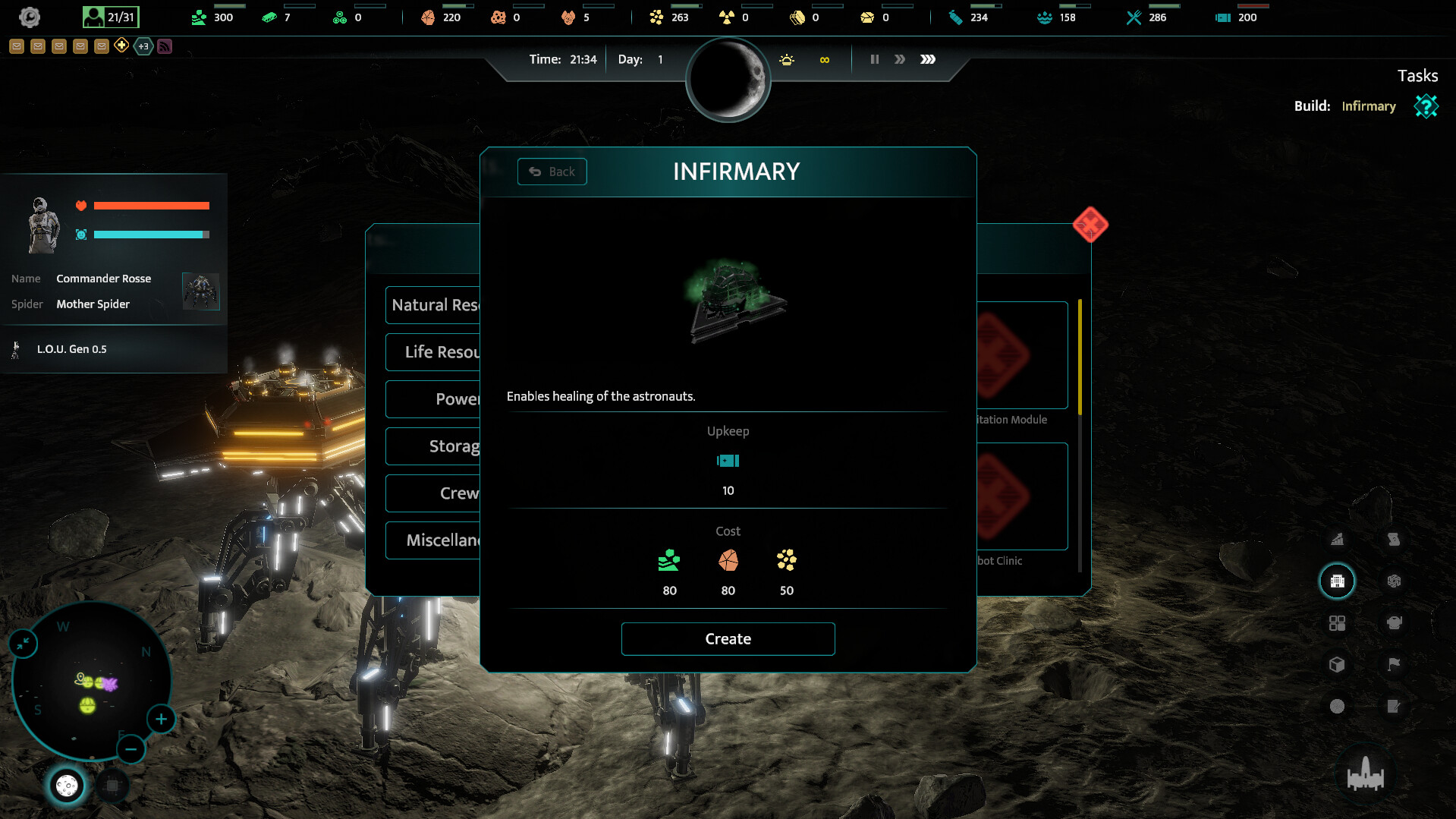
Task: Set game speed to fastest
Action: pos(928,59)
